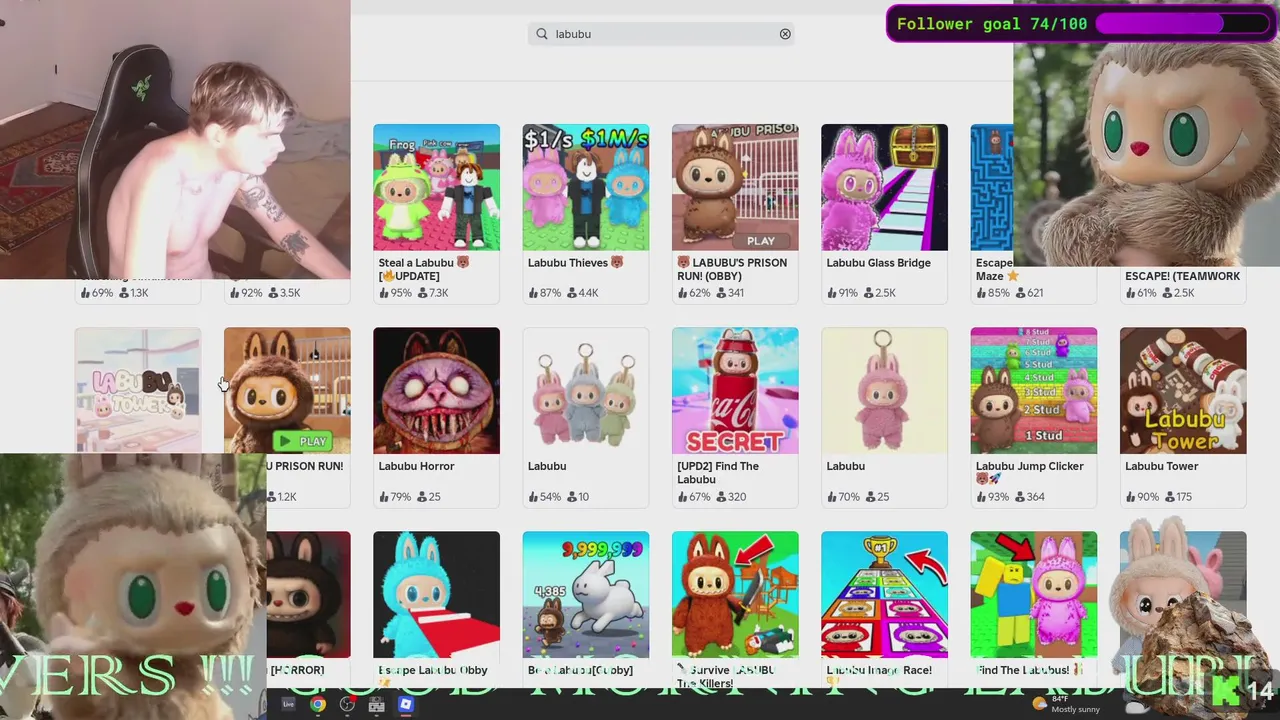
Task: Open Labubu Horror game thumbnail
Action: click(436, 390)
